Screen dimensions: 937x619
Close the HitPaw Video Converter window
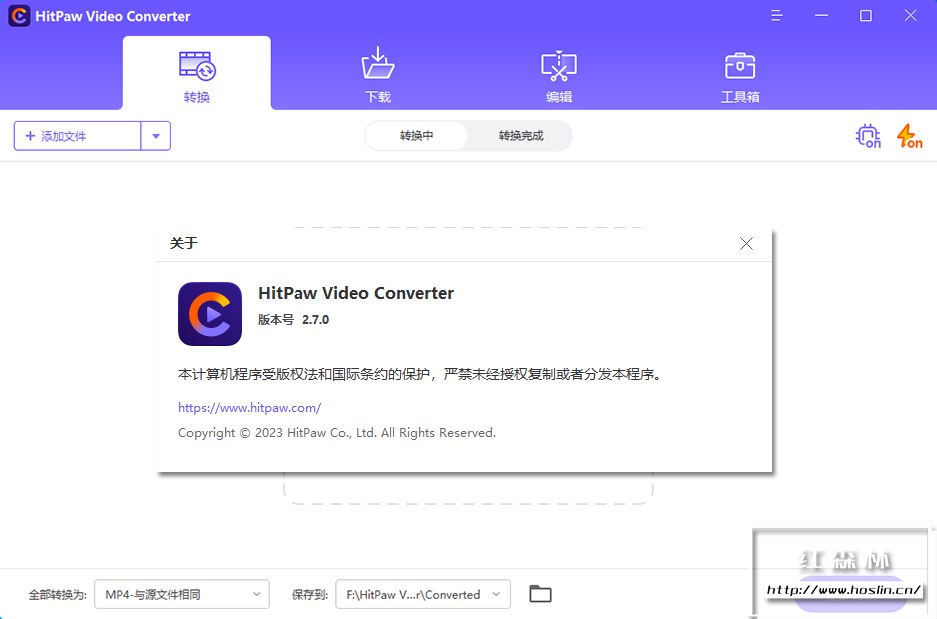[x=910, y=16]
